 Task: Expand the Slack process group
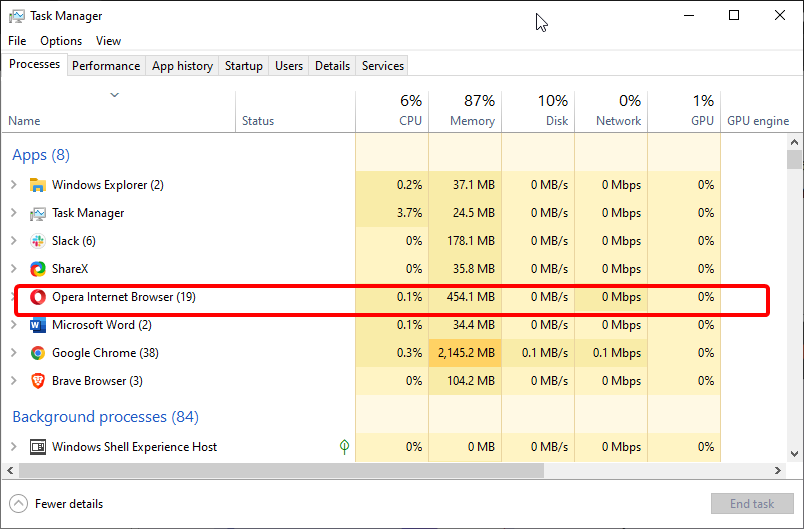[x=14, y=240]
